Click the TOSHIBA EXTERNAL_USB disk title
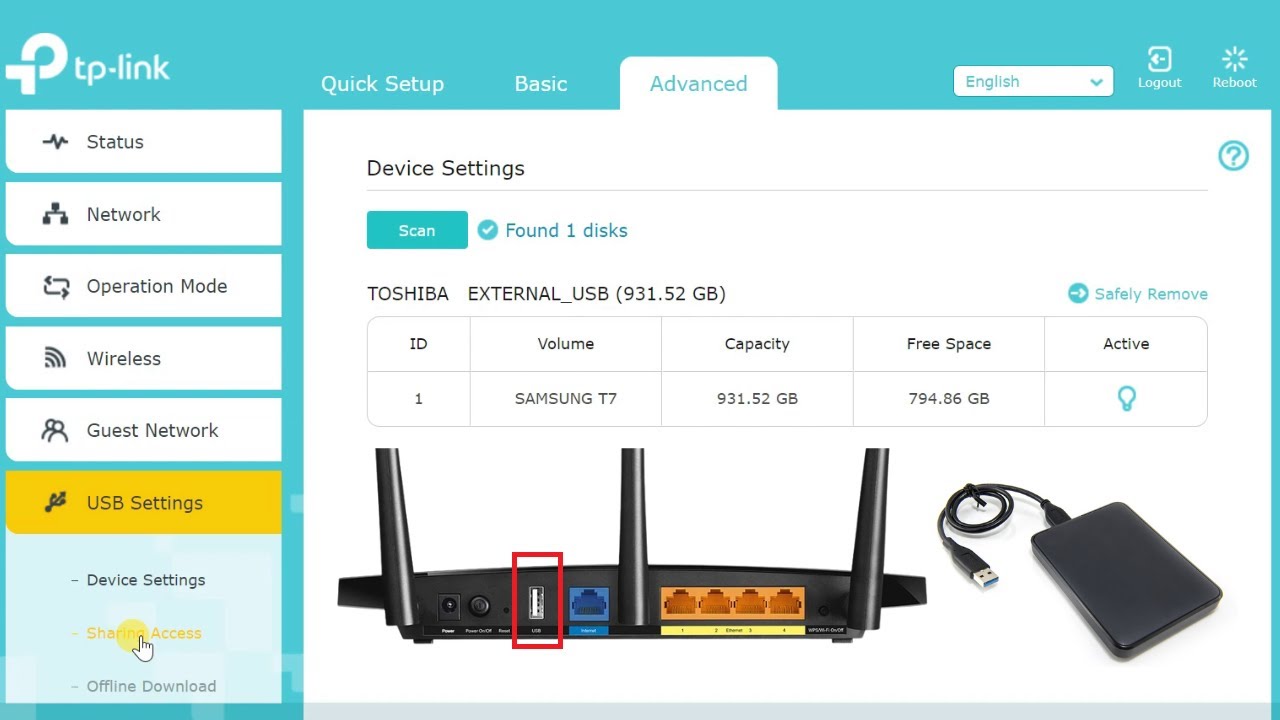This screenshot has width=1280, height=720. (546, 294)
